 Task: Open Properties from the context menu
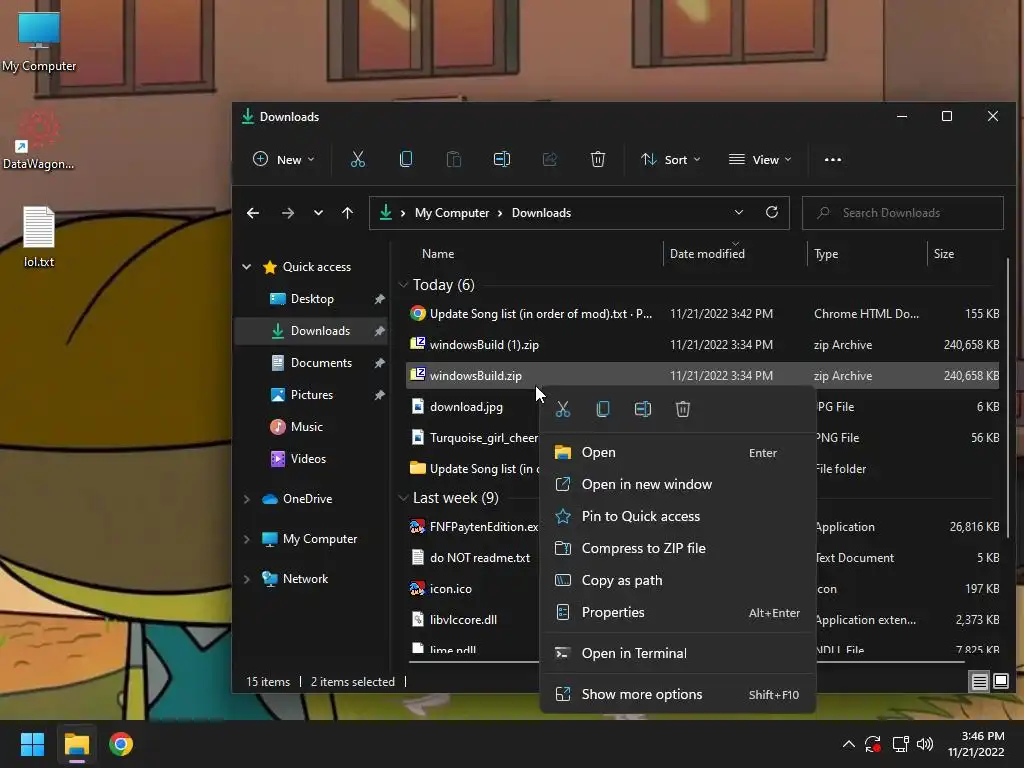[678, 613]
